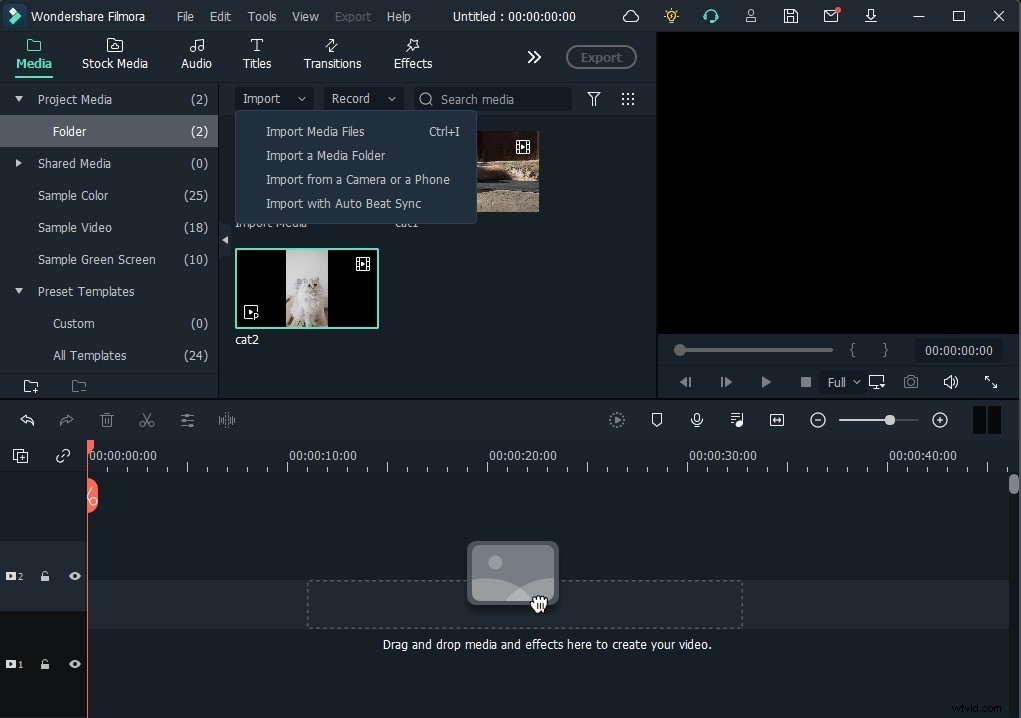Open the media filter icon
Viewport: 1021px width, 718px height.
pyautogui.click(x=595, y=99)
